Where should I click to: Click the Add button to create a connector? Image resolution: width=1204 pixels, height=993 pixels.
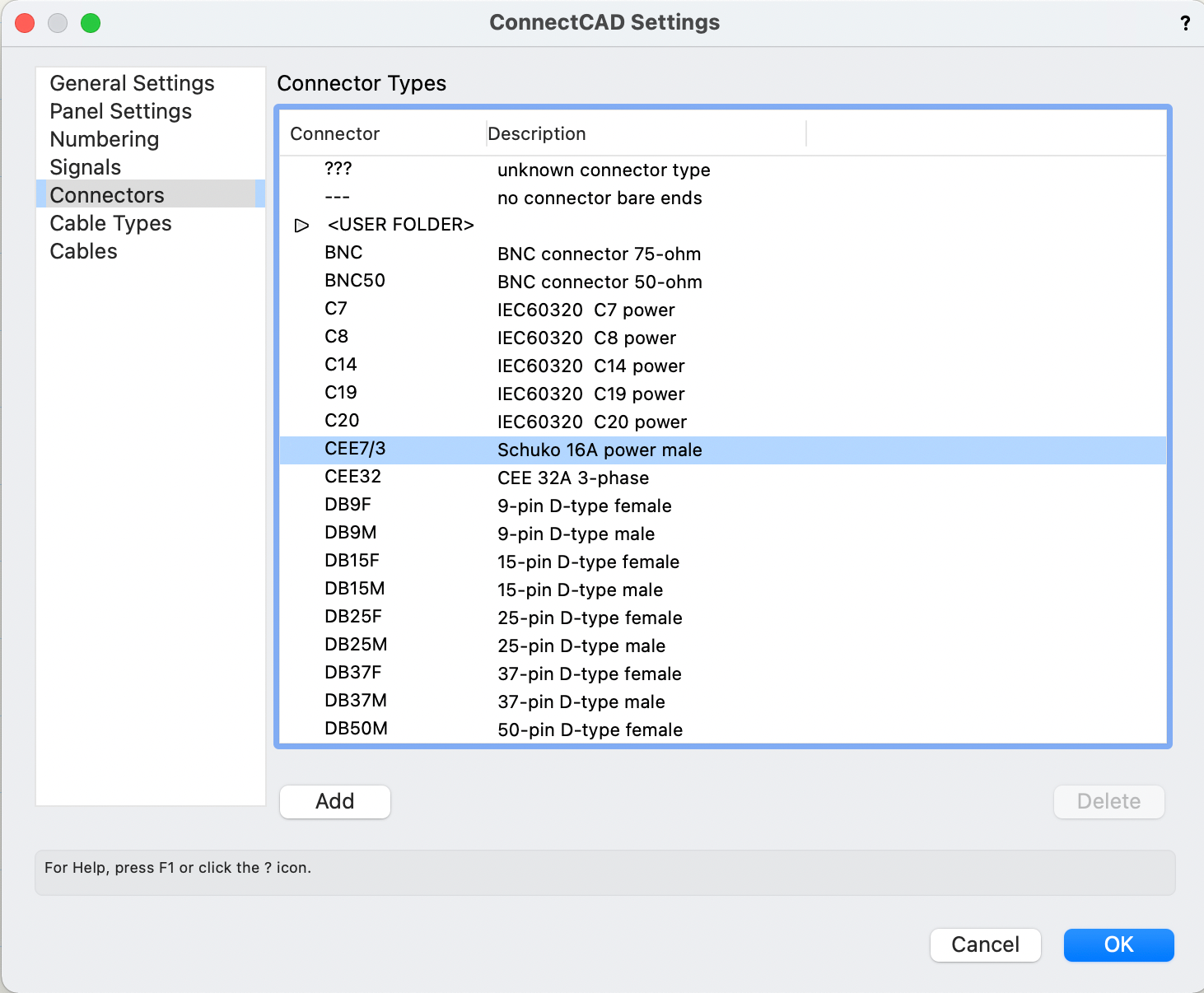(334, 801)
